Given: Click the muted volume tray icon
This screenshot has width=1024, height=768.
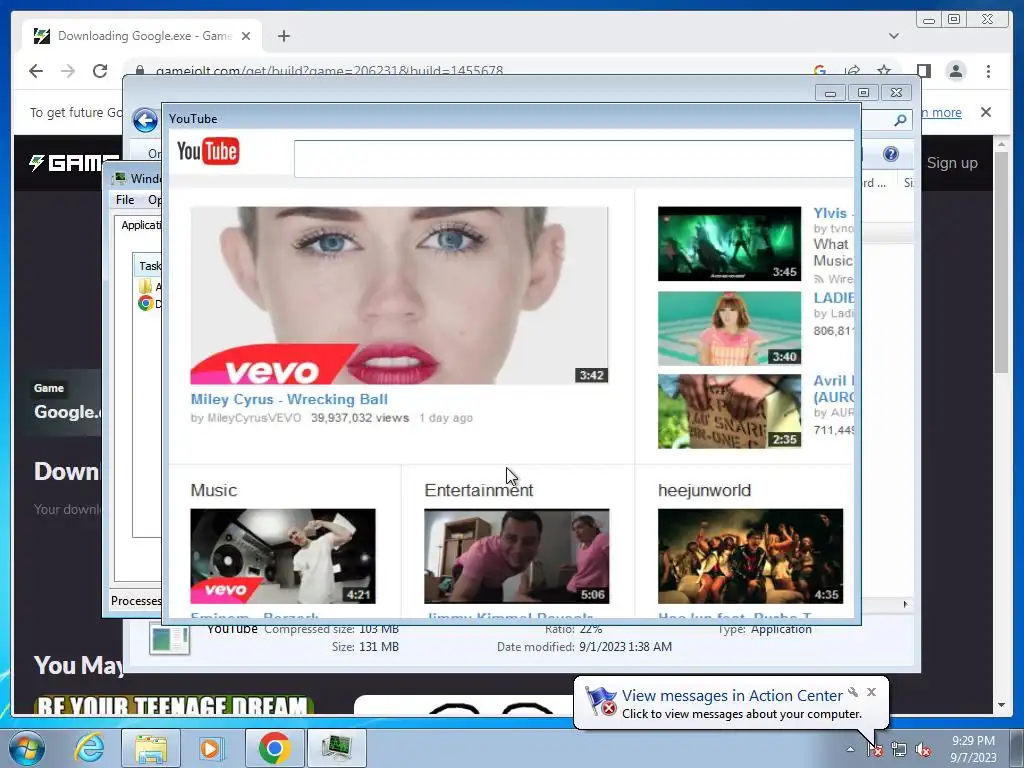Looking at the screenshot, I should coord(923,750).
